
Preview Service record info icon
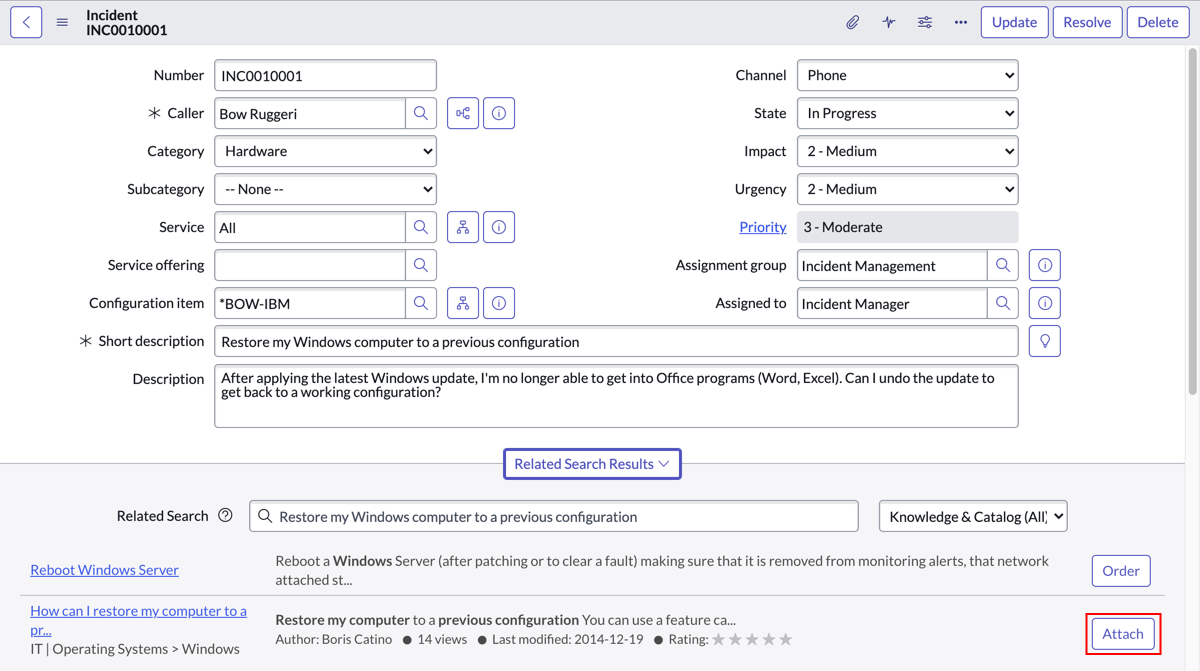[x=499, y=227]
